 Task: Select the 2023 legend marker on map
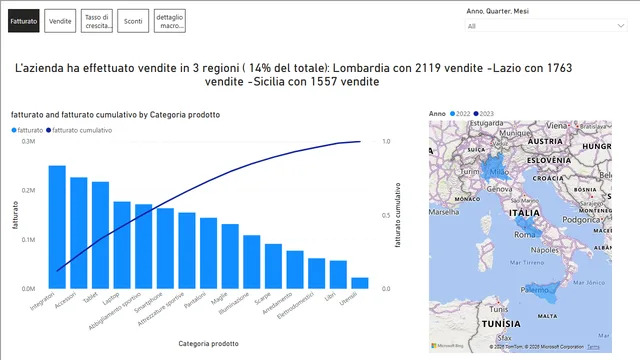(x=476, y=113)
